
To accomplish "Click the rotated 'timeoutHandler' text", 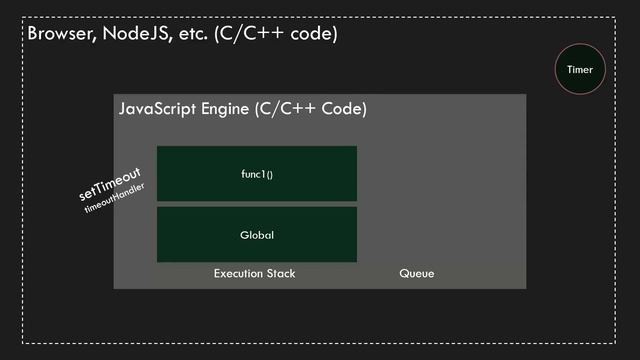I will pos(114,198).
